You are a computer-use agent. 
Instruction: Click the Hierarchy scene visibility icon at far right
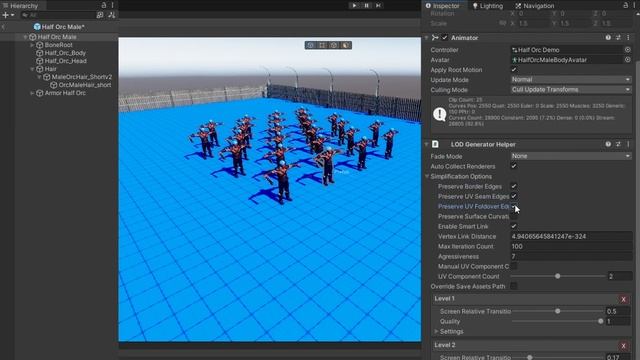pos(112,15)
